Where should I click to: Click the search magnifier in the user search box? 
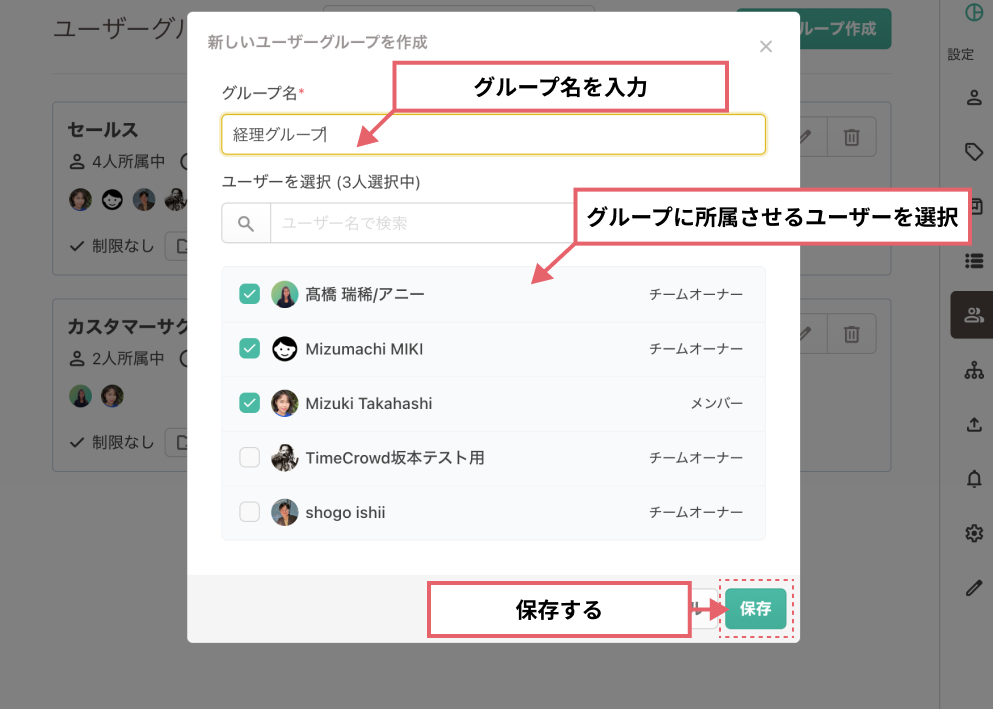coord(243,222)
